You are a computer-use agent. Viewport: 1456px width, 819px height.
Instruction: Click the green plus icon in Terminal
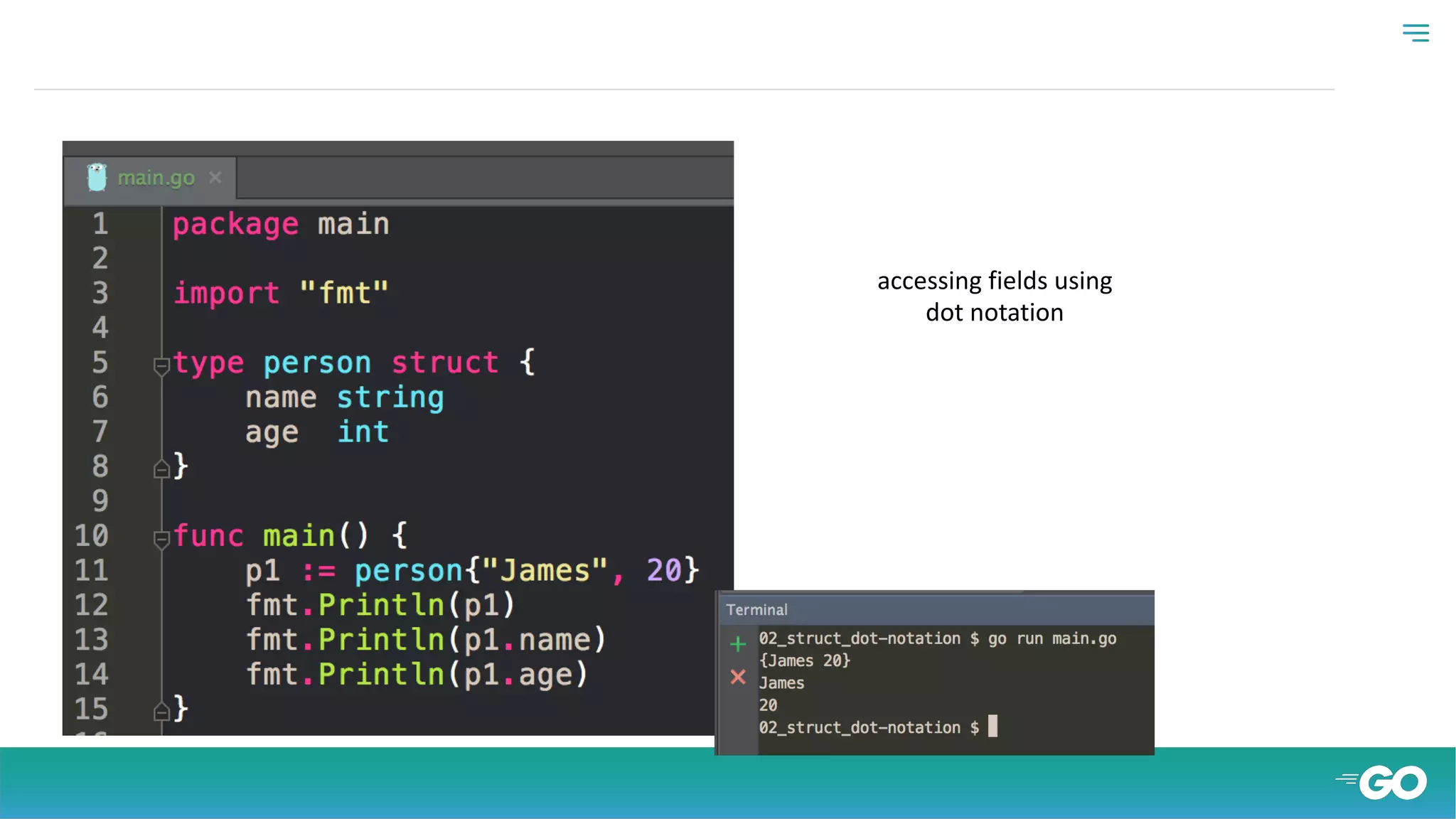[738, 644]
